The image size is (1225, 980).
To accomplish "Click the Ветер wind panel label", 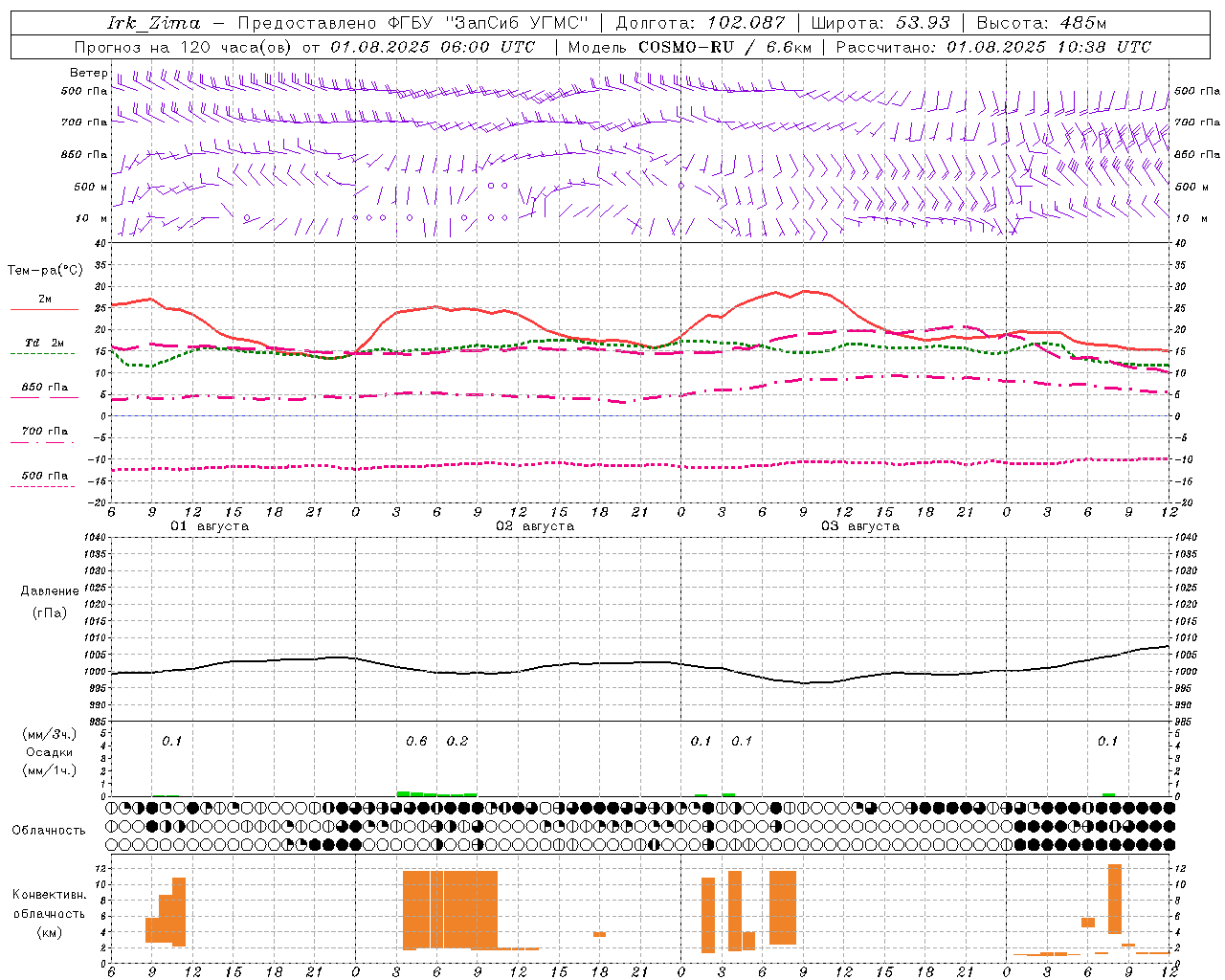I will (88, 73).
